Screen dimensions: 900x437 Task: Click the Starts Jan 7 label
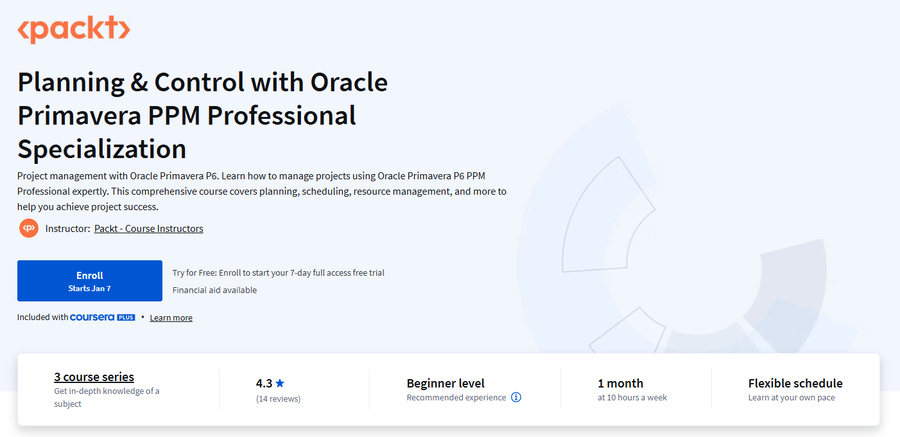(x=90, y=288)
